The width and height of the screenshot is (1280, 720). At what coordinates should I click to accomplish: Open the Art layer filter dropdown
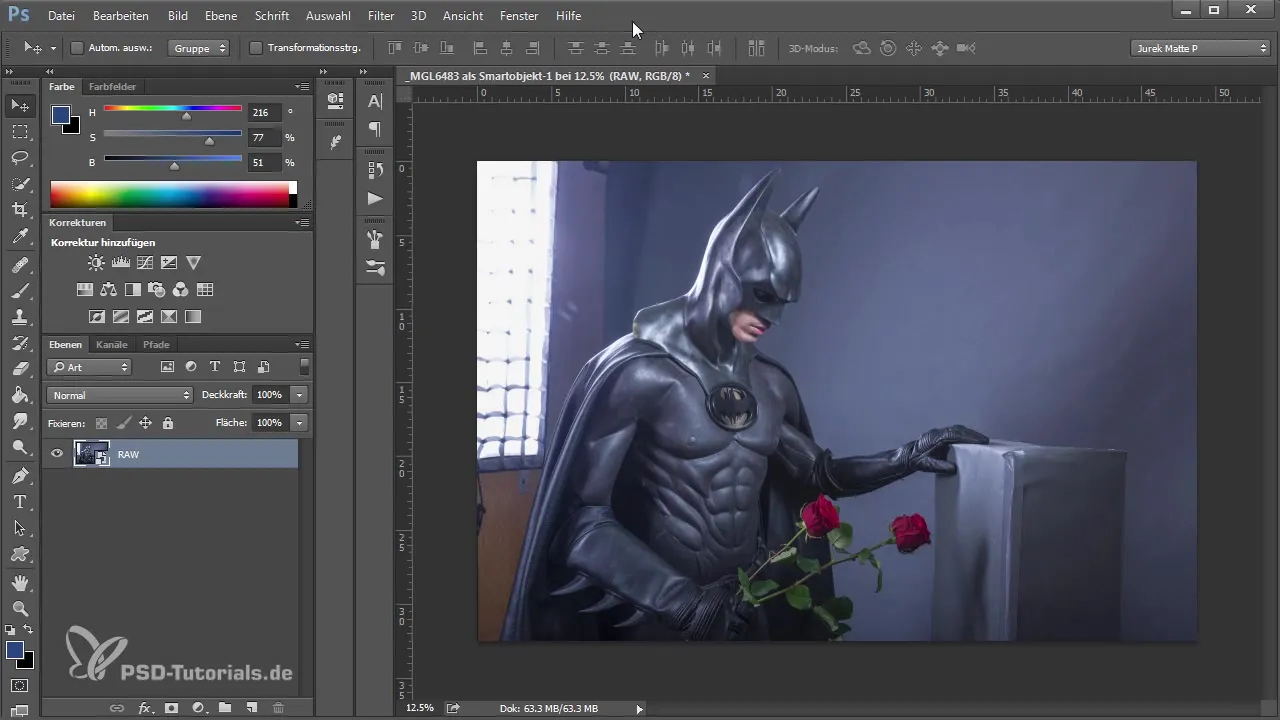click(90, 367)
